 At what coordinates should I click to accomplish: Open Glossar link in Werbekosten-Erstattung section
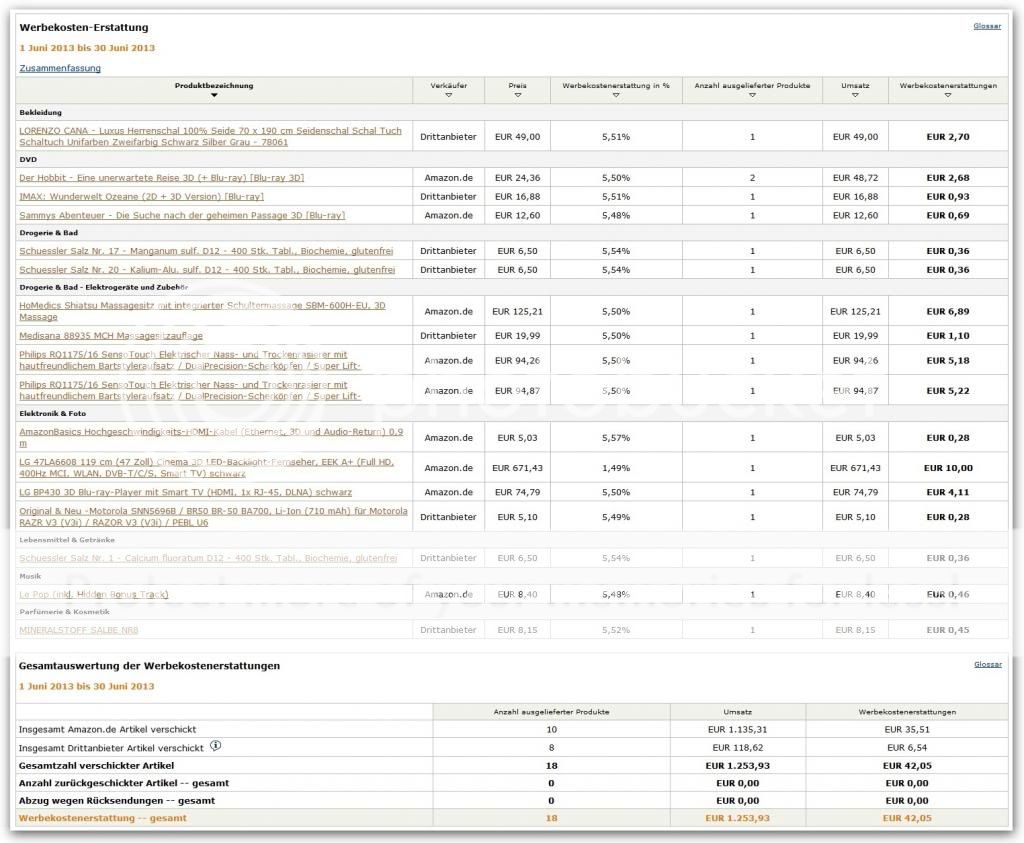tap(986, 26)
